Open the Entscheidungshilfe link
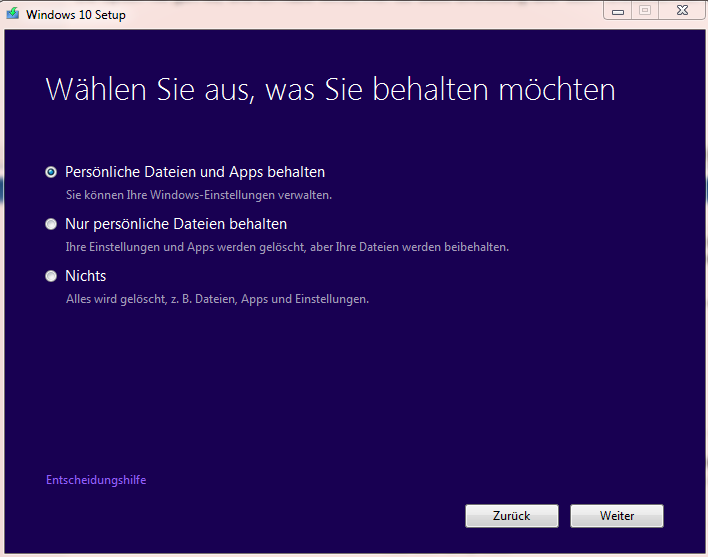This screenshot has width=708, height=557. [96, 480]
